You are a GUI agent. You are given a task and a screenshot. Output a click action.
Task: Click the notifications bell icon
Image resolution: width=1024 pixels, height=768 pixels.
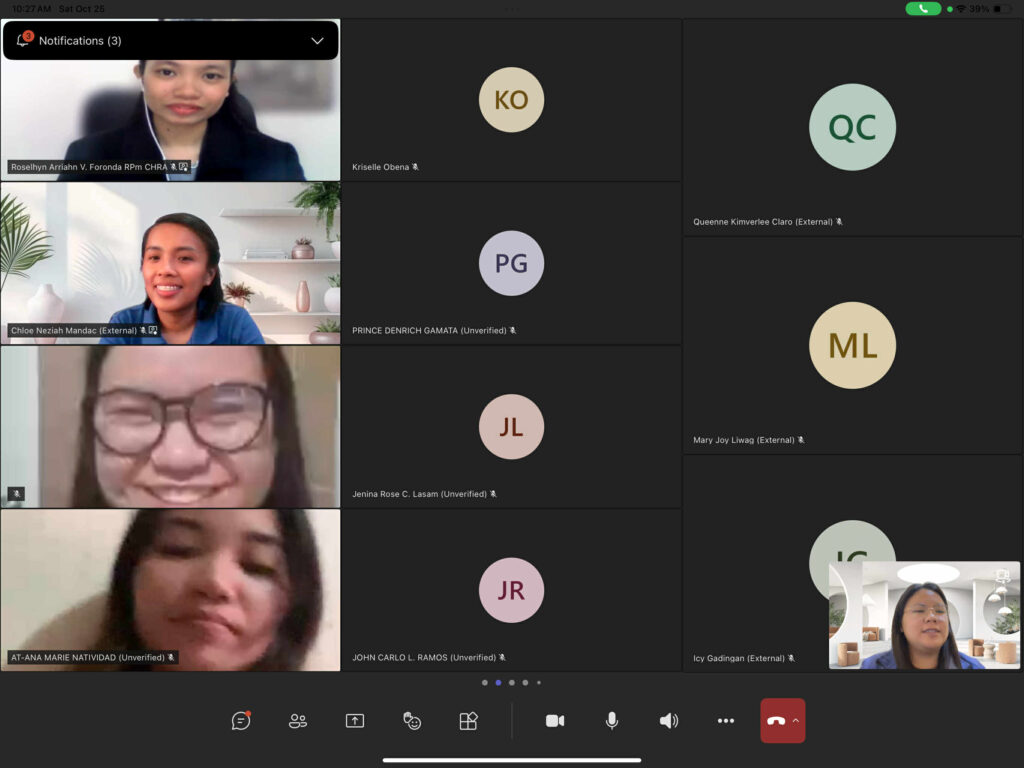click(24, 40)
